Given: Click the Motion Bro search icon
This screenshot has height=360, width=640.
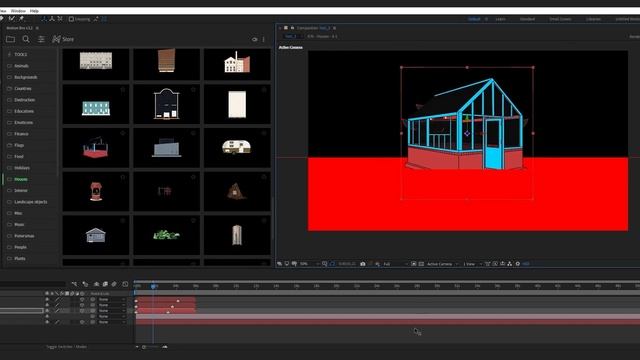Looking at the screenshot, I should click(x=26, y=39).
